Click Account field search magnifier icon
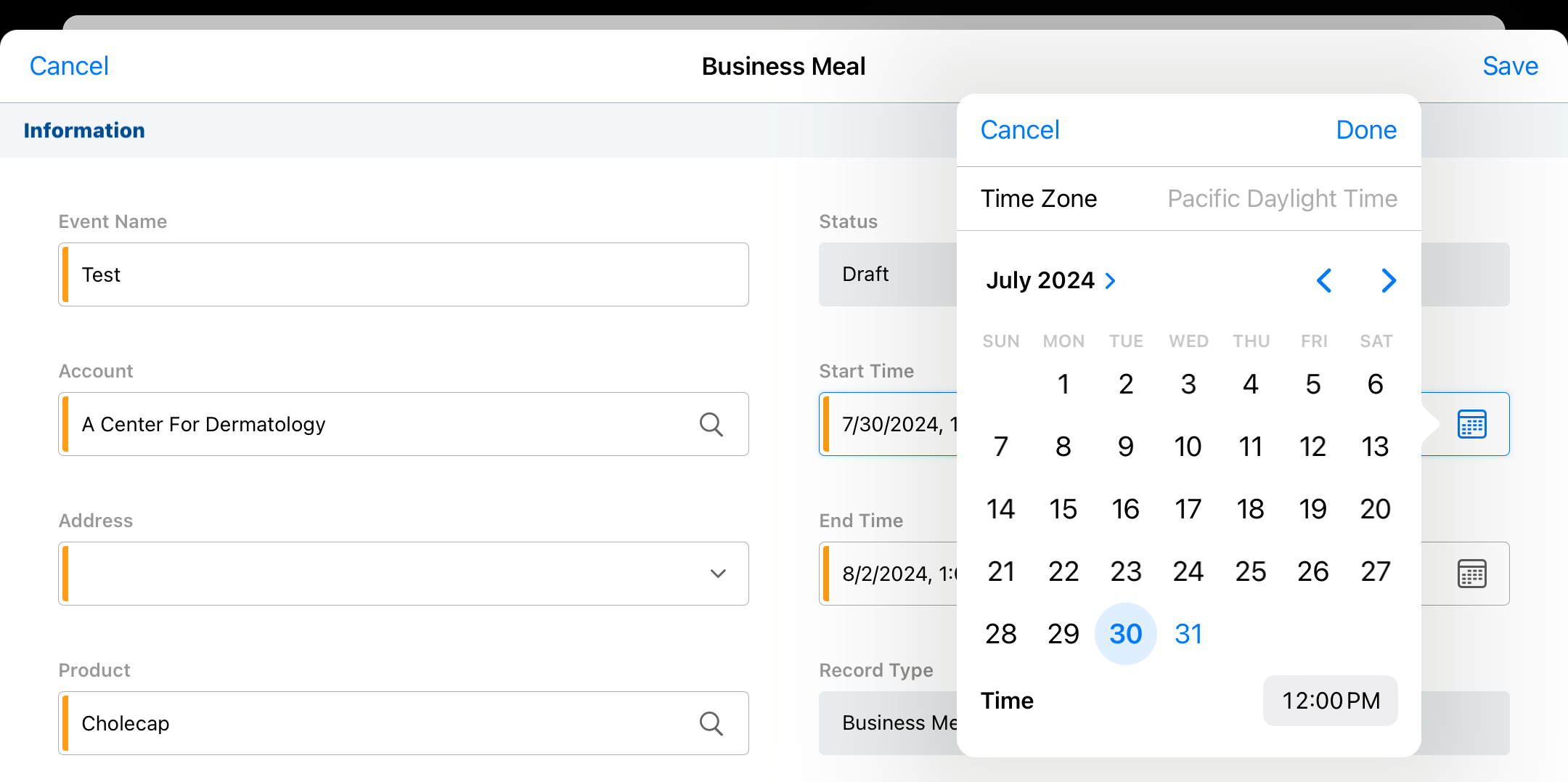 click(711, 424)
